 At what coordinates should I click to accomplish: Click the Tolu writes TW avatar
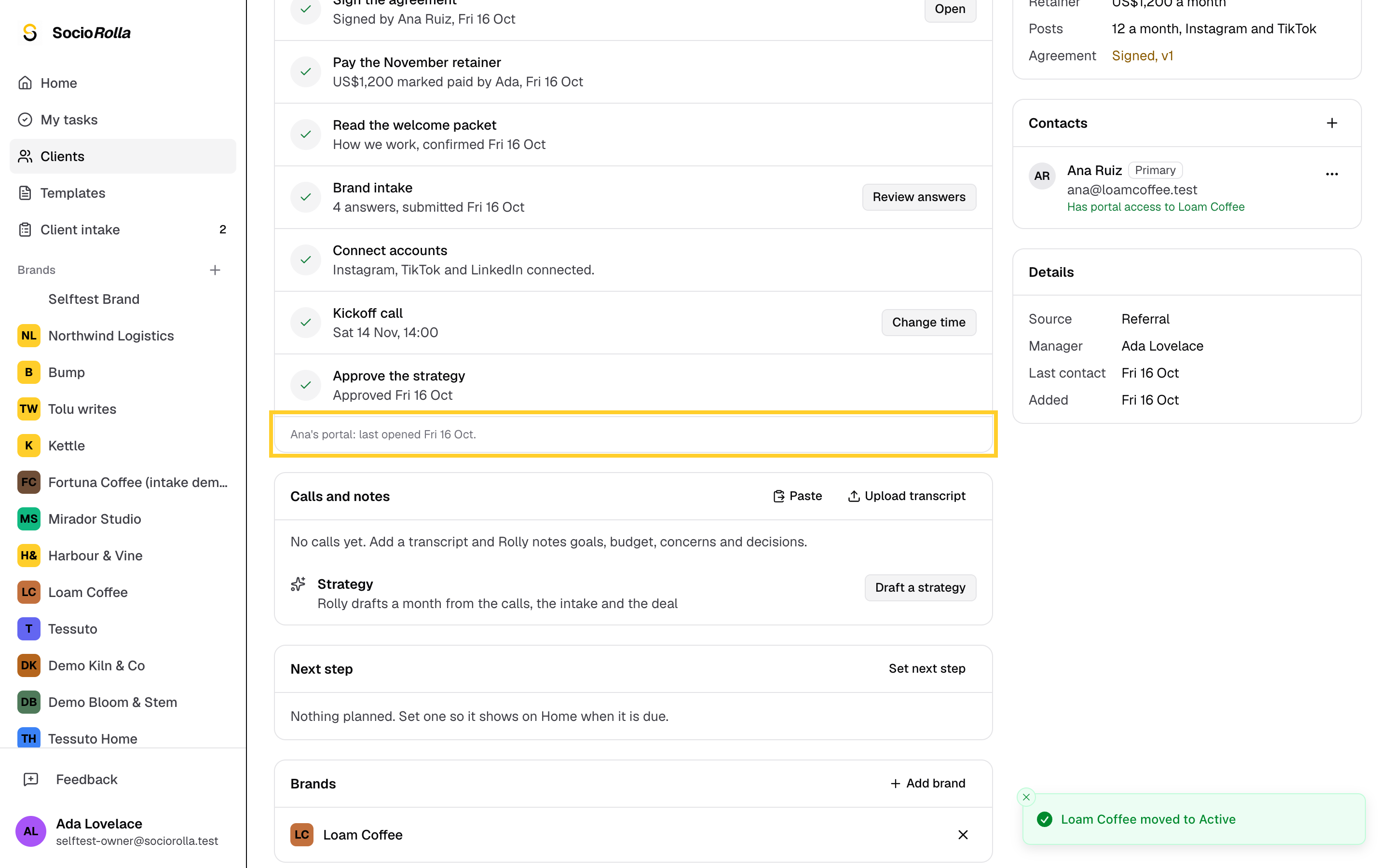point(29,409)
